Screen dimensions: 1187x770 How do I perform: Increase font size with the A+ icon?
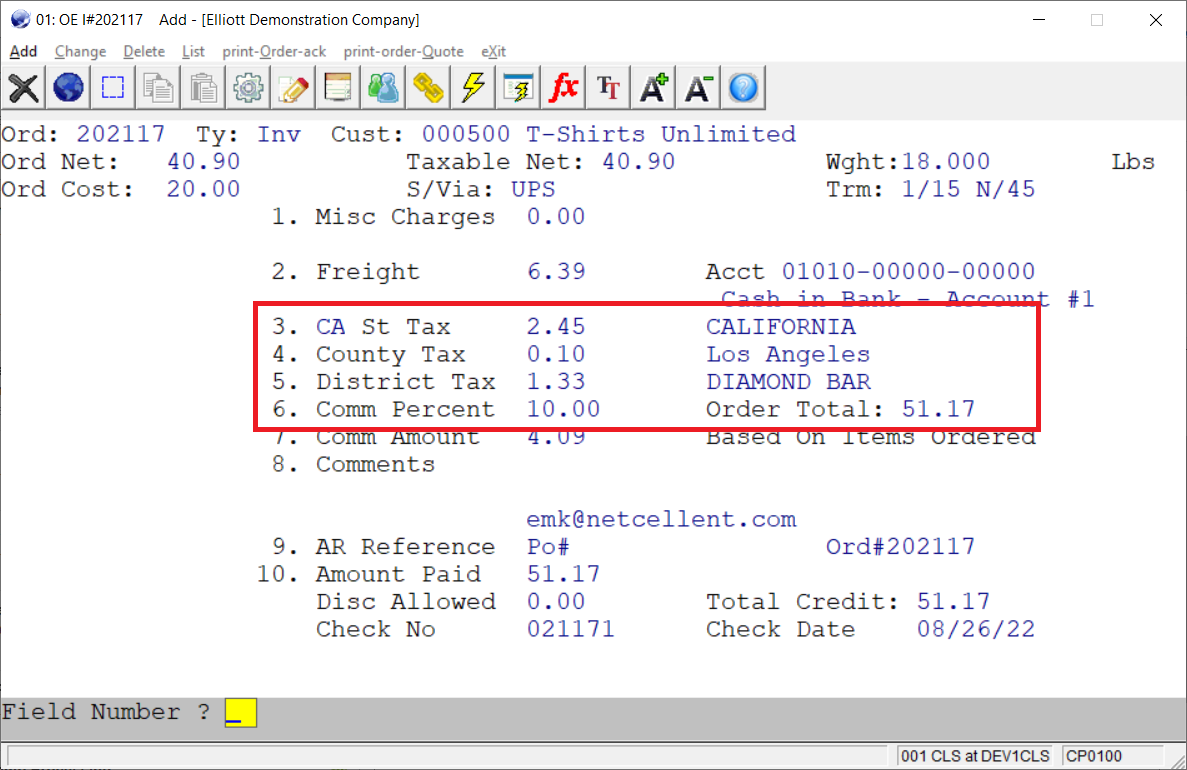point(653,88)
